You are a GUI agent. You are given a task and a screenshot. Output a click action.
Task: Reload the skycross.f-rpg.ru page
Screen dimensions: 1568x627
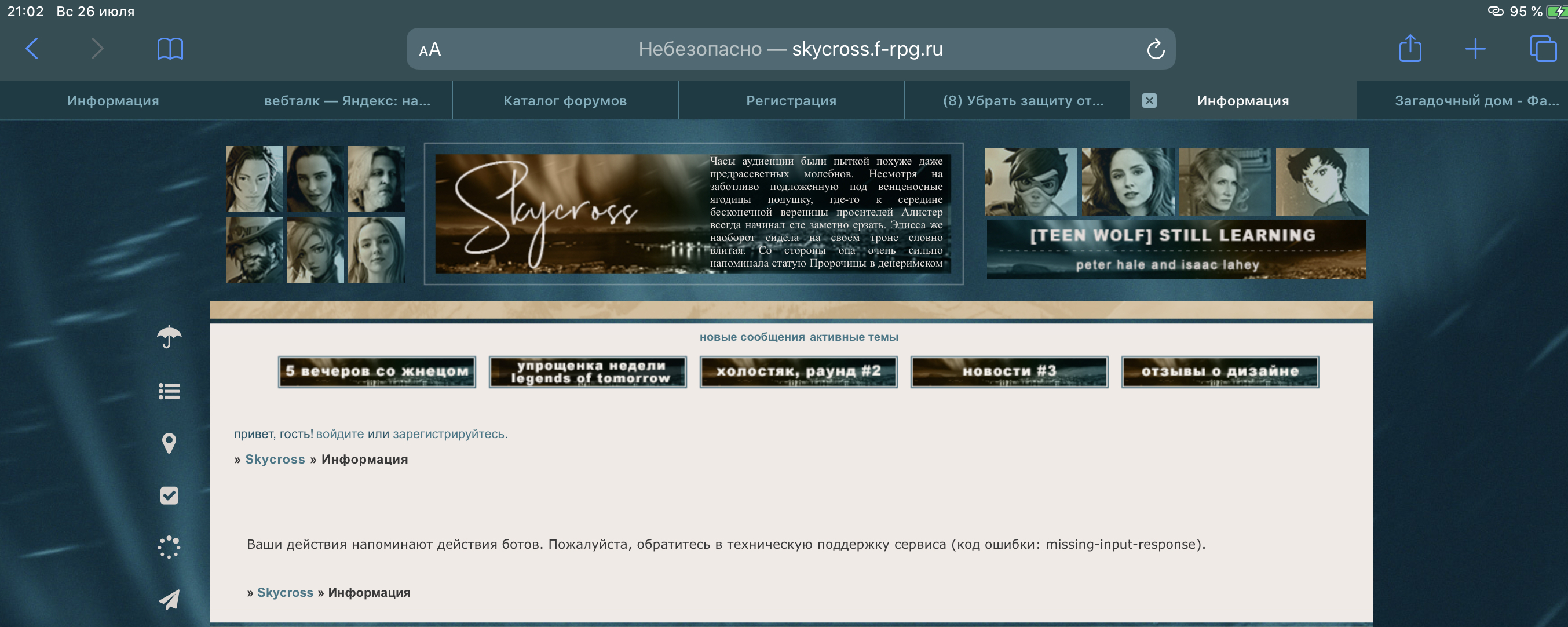[1156, 49]
